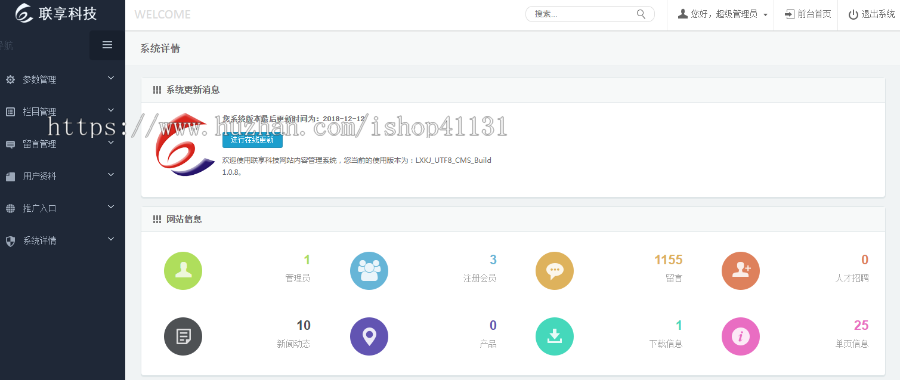Click the user avatar icon by 您好
Viewport: 900px width, 380px height.
click(x=682, y=14)
